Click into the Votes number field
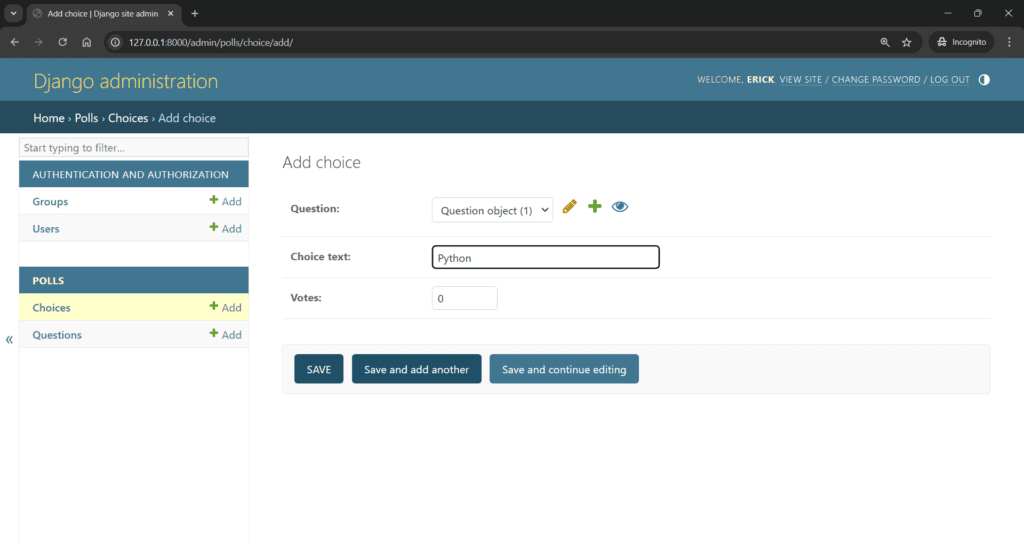 click(464, 298)
